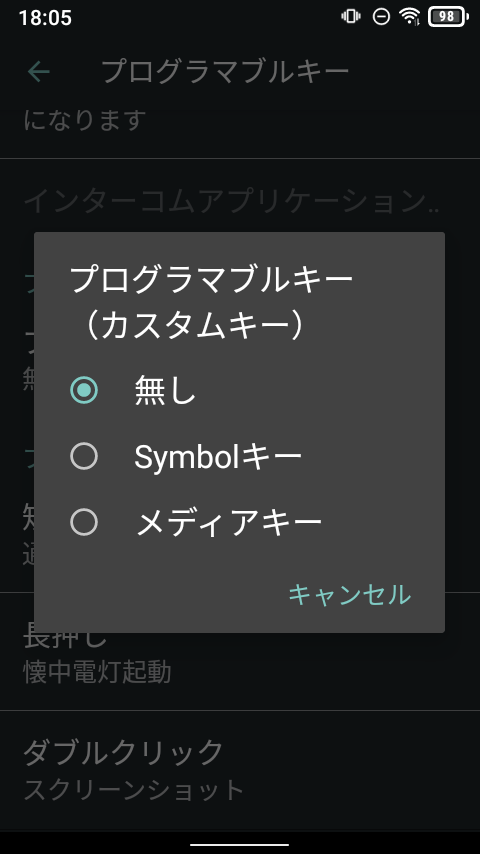Image resolution: width=480 pixels, height=854 pixels.
Task: Select the メディアキー radio button
Action: 84,522
